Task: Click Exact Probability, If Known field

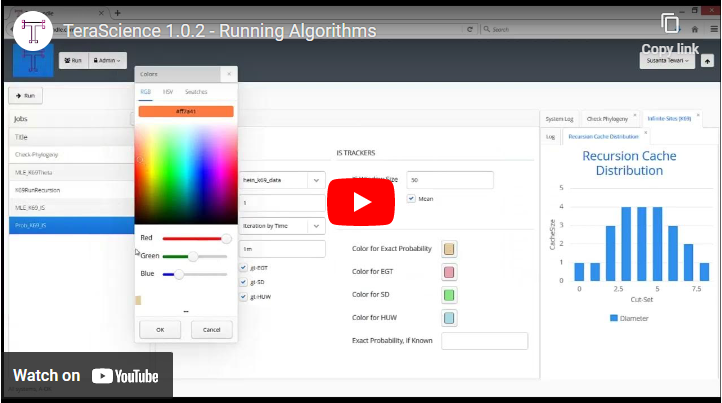Action: (x=484, y=341)
